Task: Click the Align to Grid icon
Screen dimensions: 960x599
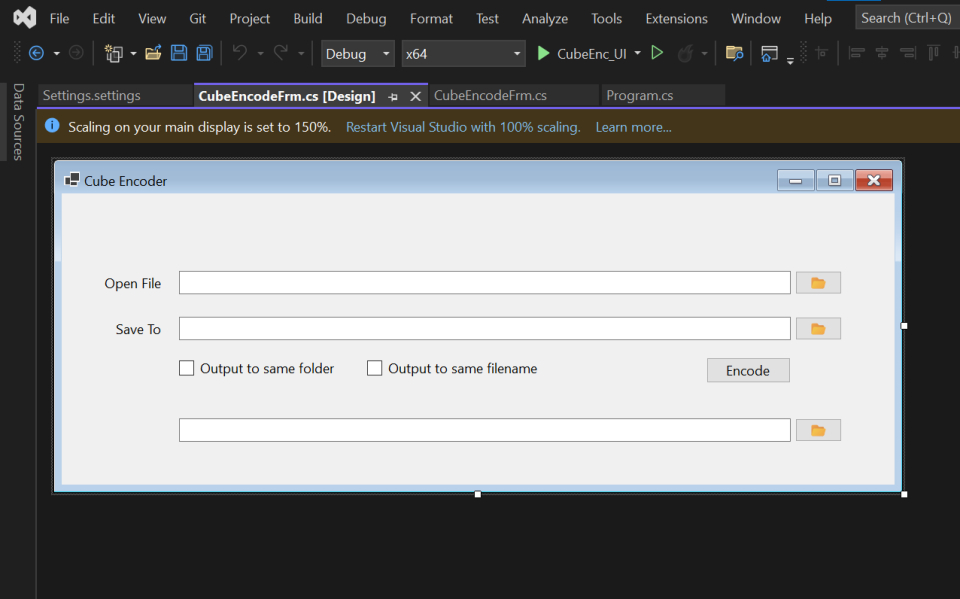Action: point(822,53)
